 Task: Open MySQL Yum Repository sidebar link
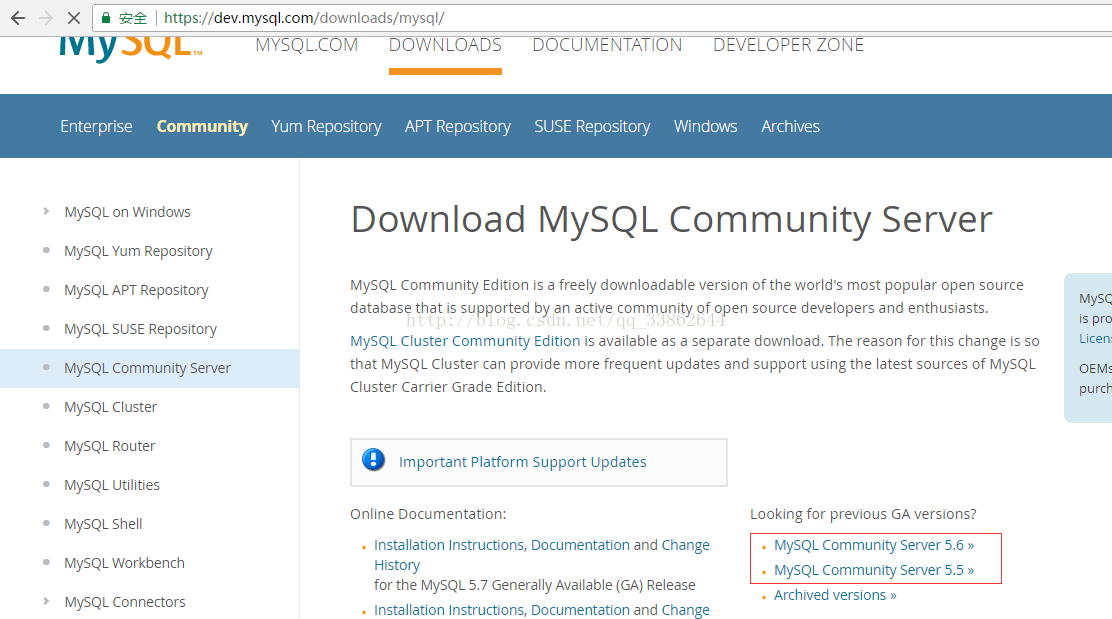click(x=138, y=251)
